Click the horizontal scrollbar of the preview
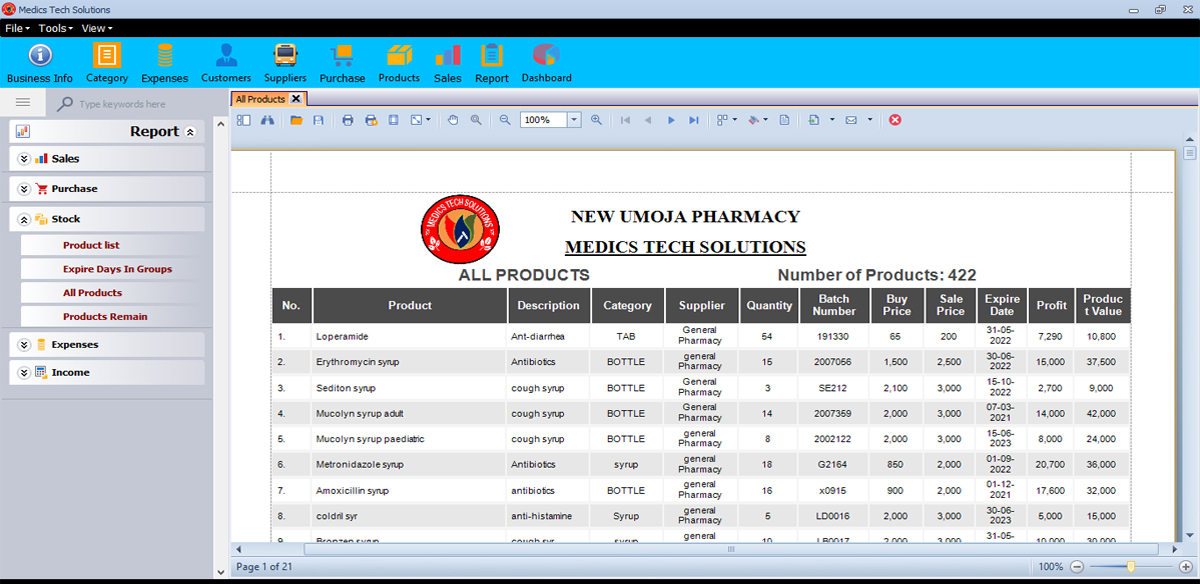This screenshot has width=1200, height=584. tap(731, 549)
